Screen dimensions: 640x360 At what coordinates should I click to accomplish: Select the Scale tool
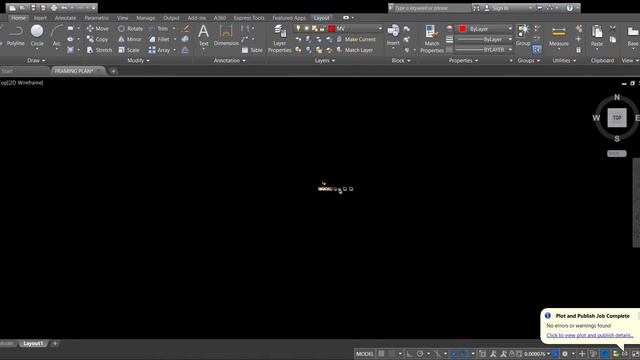129,50
